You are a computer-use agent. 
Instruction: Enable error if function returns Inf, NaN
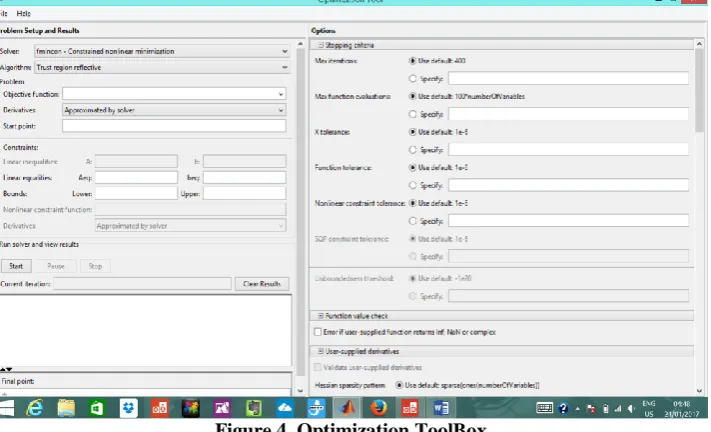318,332
